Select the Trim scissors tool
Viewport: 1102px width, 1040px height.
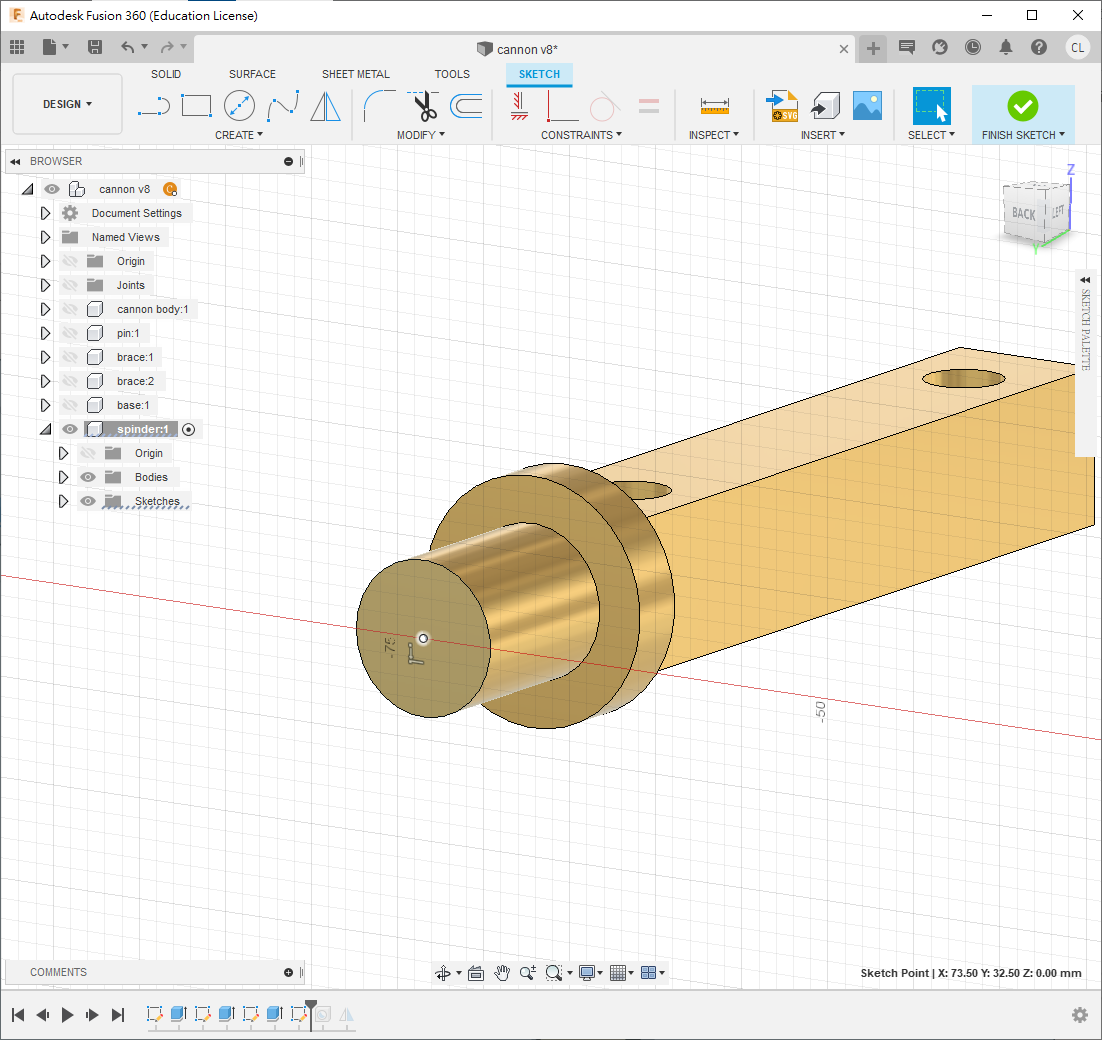[x=424, y=105]
